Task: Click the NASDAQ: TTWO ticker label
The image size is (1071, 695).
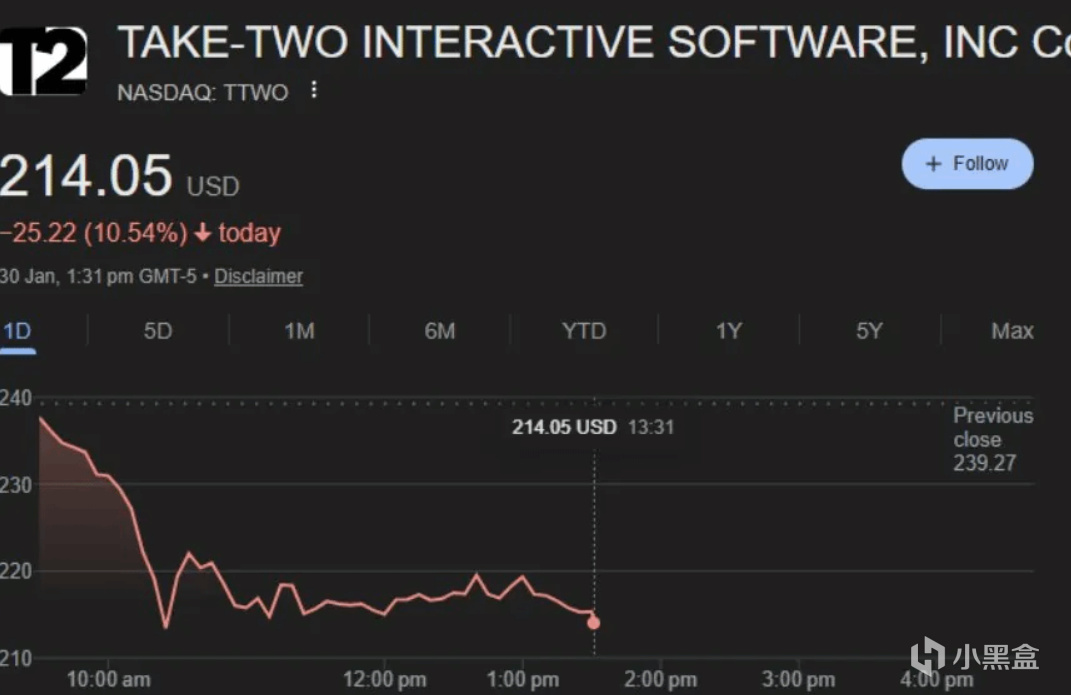Action: tap(203, 92)
